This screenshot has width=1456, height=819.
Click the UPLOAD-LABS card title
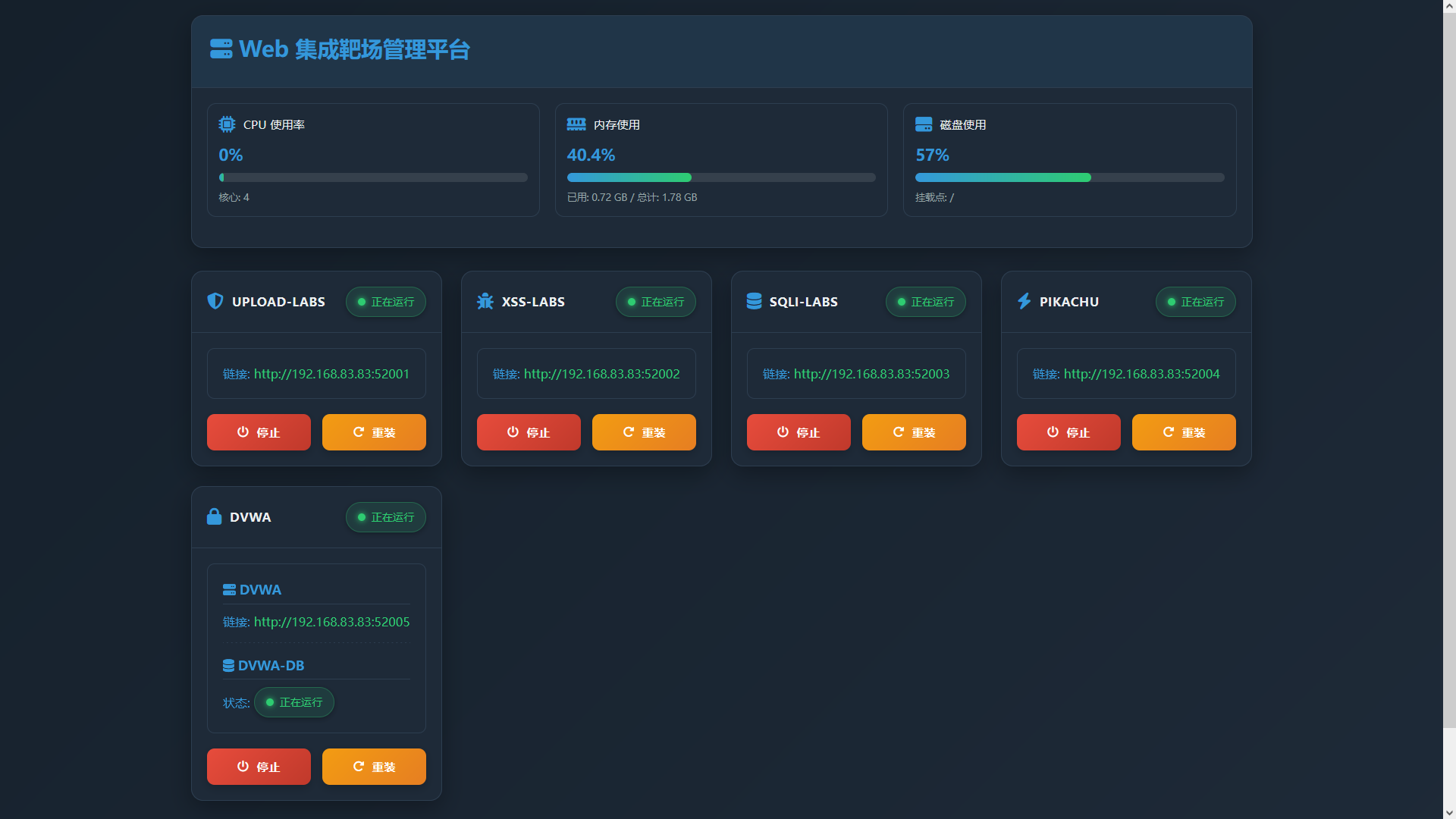point(278,302)
